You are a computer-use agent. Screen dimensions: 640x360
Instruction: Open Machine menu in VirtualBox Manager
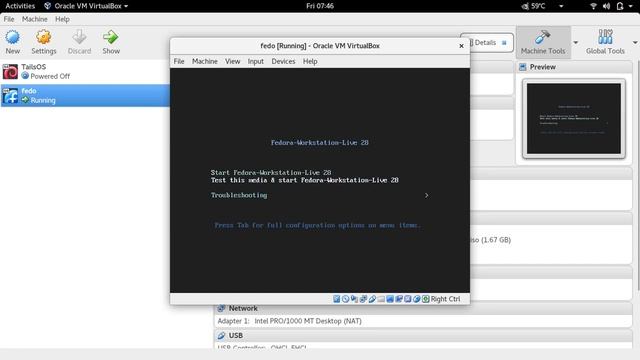coord(35,19)
